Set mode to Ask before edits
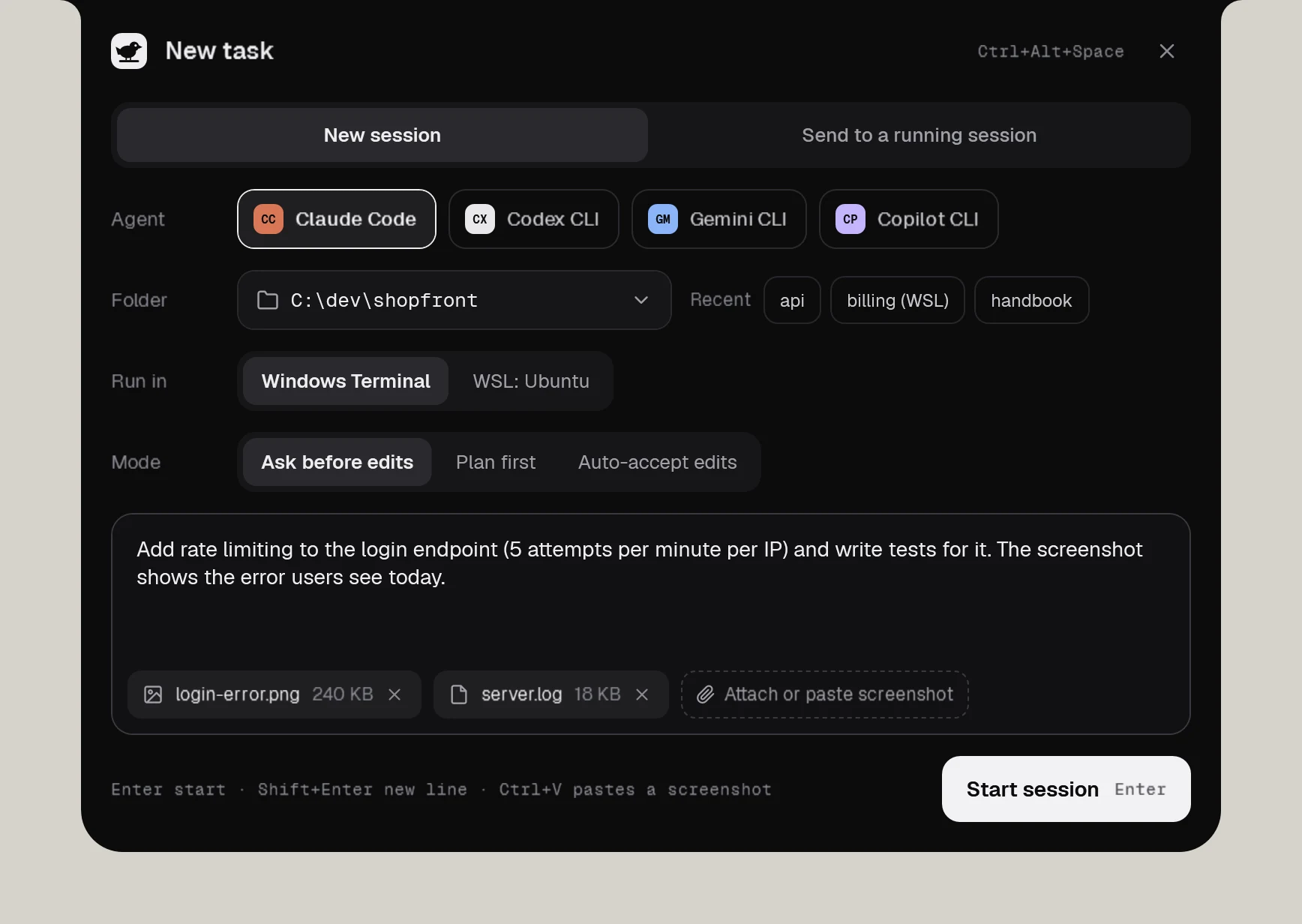1302x924 pixels. click(x=337, y=462)
